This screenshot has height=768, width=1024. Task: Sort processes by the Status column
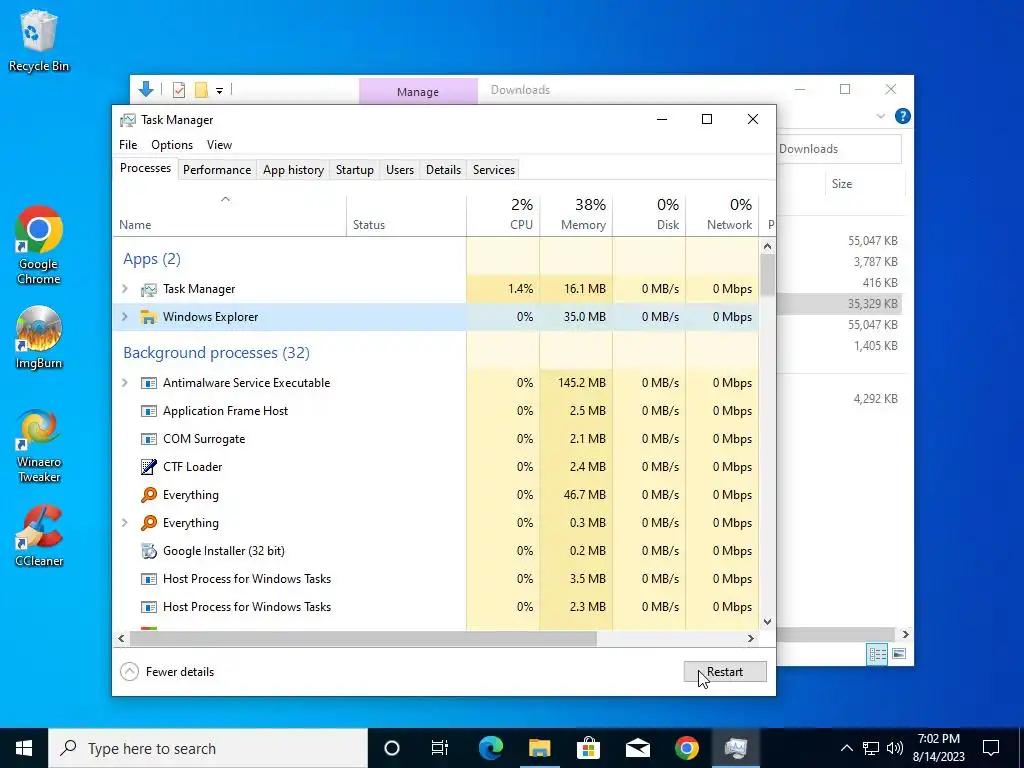[406, 216]
